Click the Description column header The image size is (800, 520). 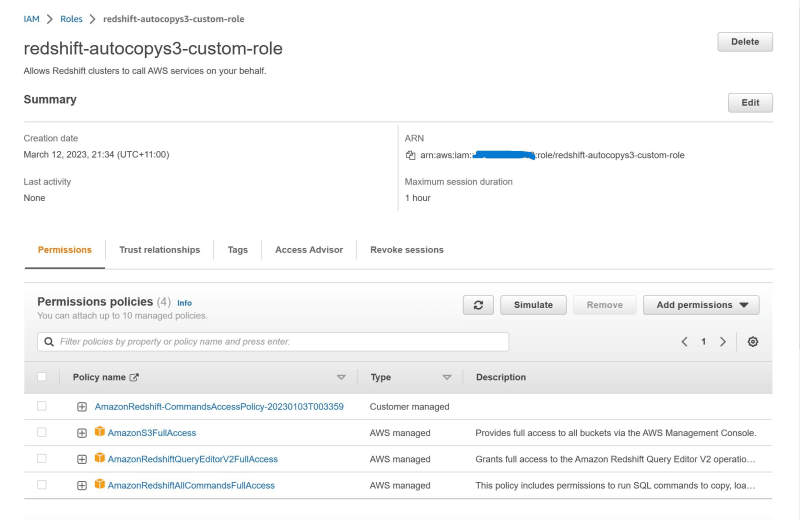(501, 377)
